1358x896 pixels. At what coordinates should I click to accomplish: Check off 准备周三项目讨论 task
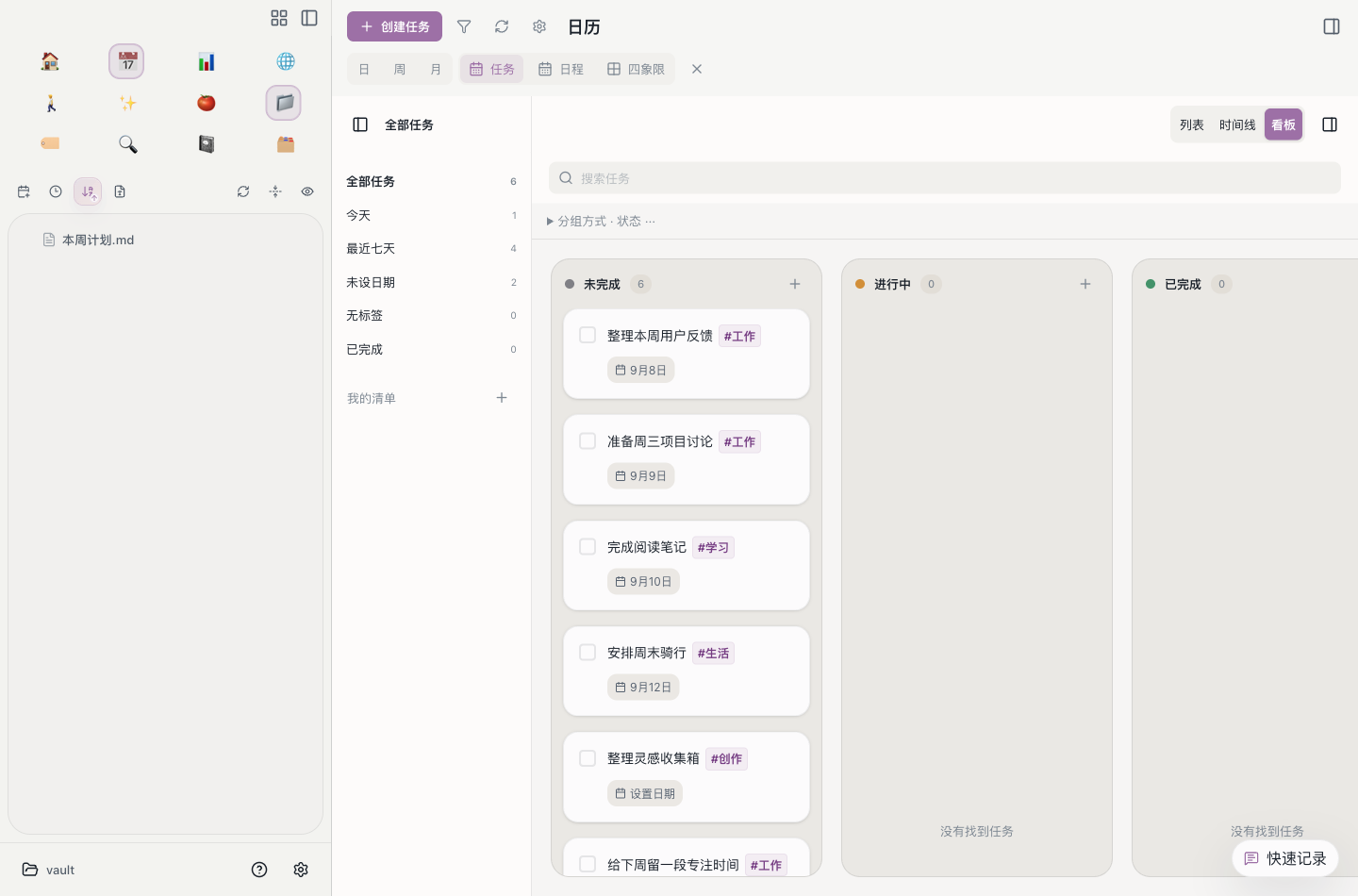pos(588,440)
